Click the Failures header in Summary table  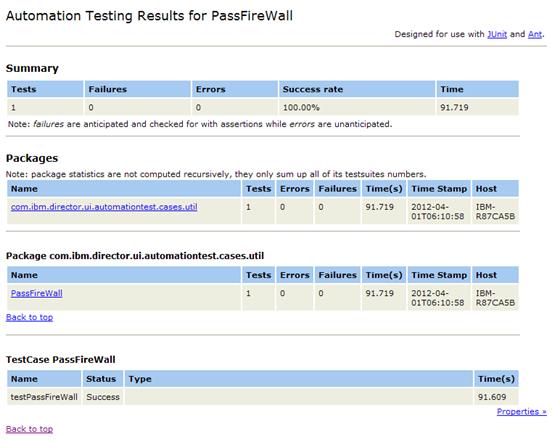pyautogui.click(x=138, y=89)
